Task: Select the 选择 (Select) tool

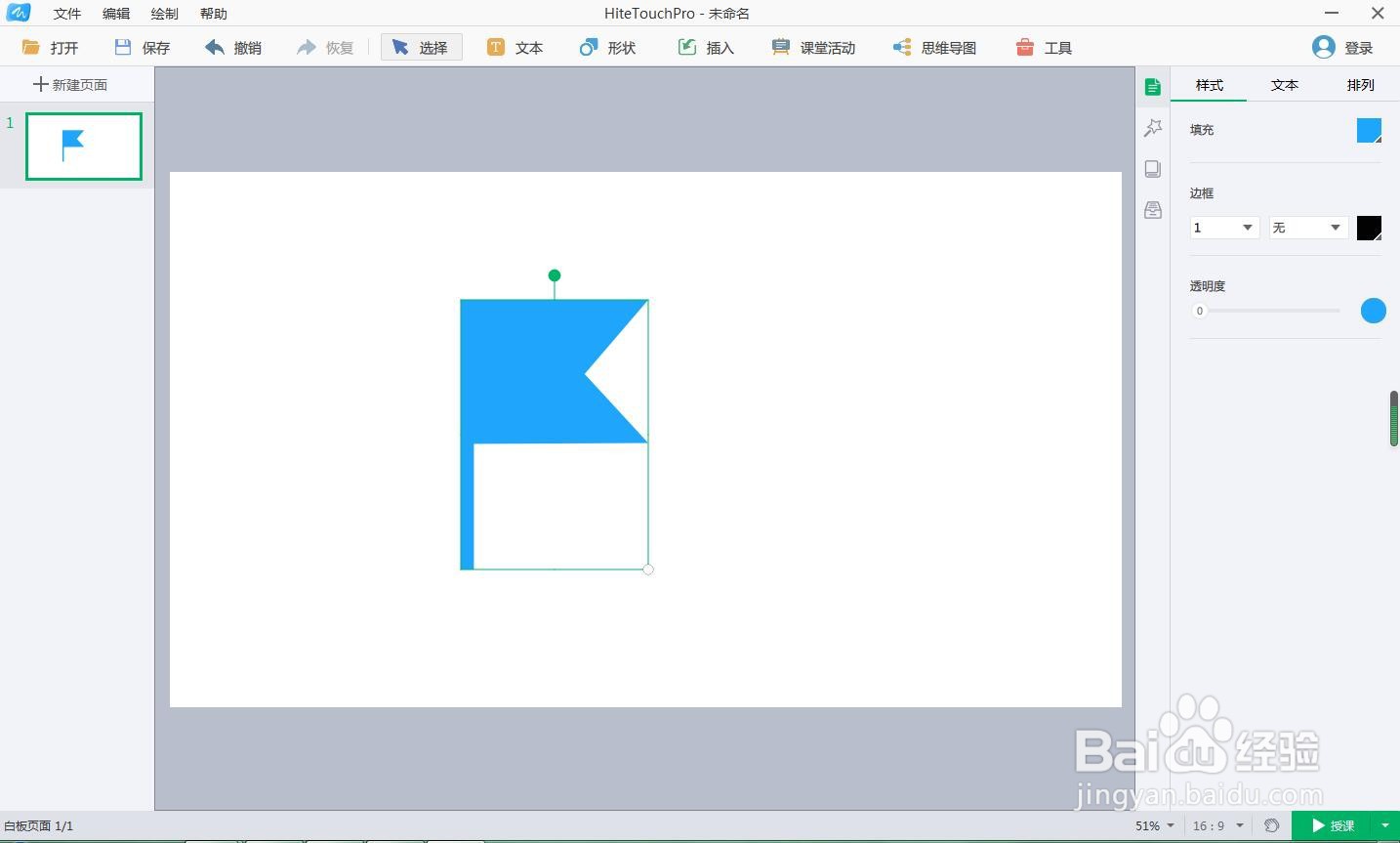Action: [421, 47]
